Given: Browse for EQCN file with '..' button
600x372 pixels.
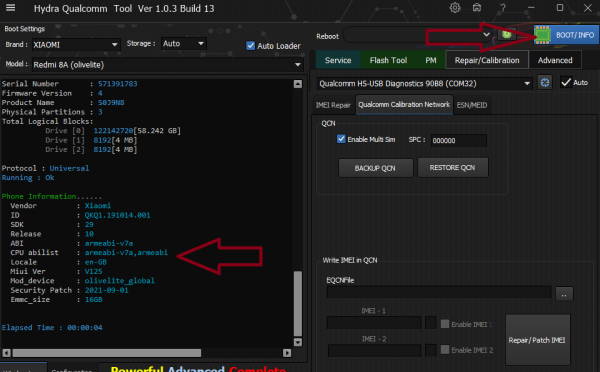Looking at the screenshot, I should (564, 294).
